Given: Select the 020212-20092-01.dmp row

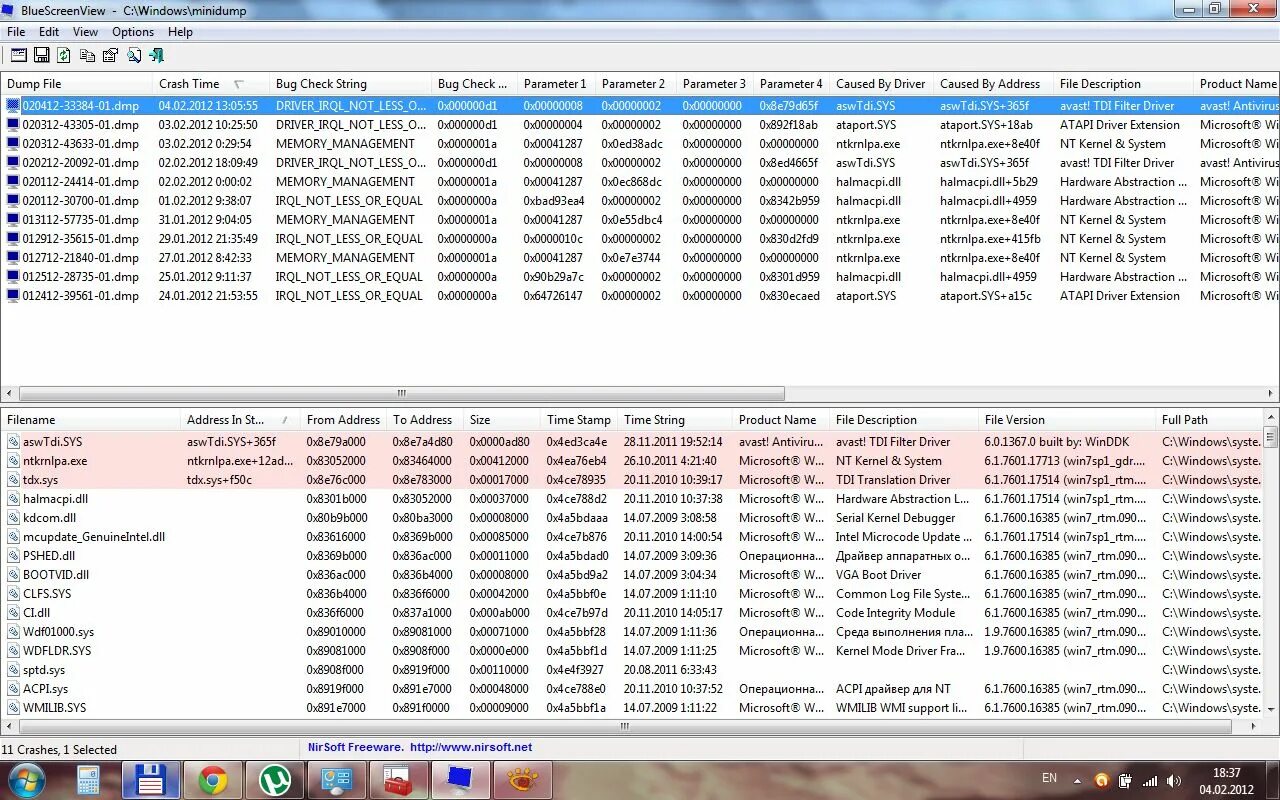Looking at the screenshot, I should coord(640,163).
